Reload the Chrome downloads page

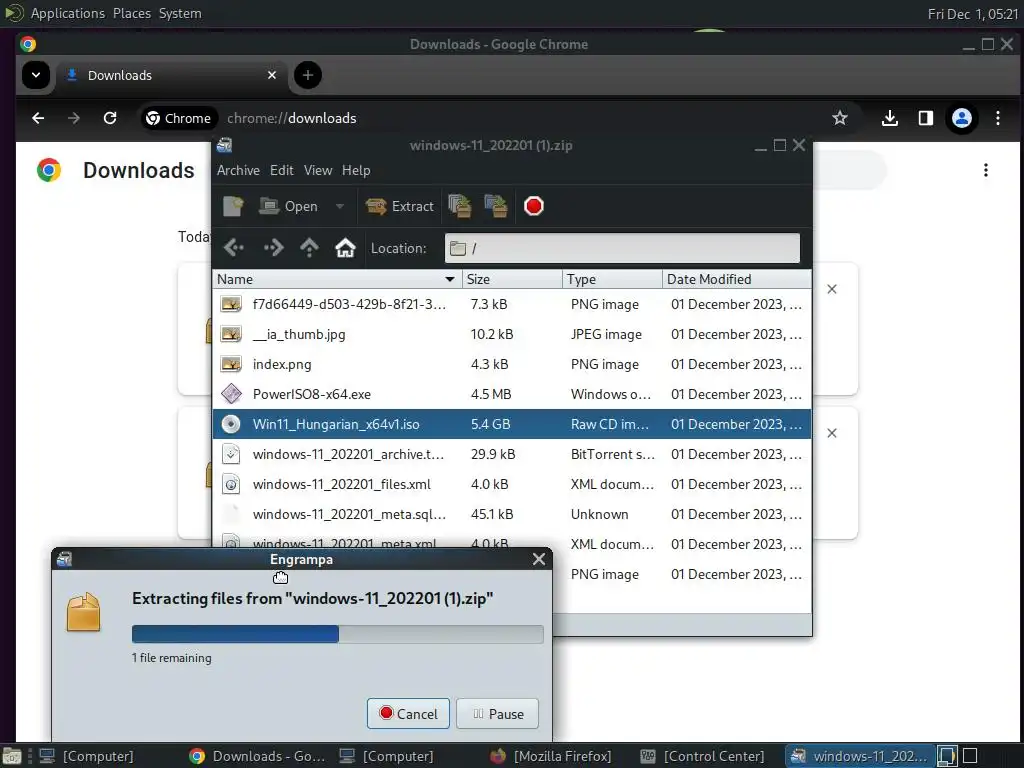[x=110, y=118]
